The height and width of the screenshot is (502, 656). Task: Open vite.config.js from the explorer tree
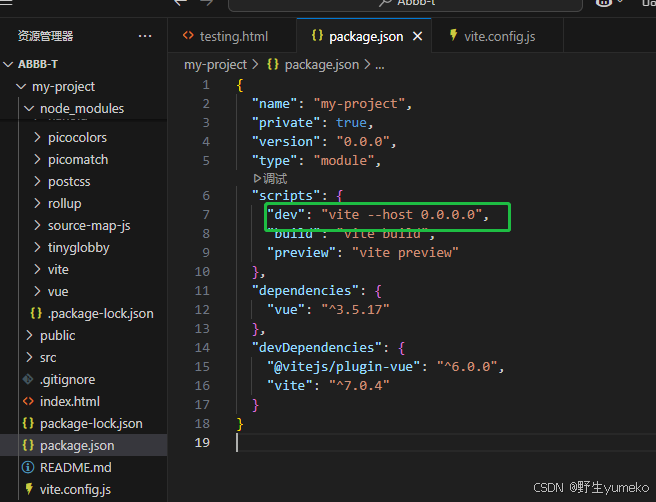pos(75,489)
